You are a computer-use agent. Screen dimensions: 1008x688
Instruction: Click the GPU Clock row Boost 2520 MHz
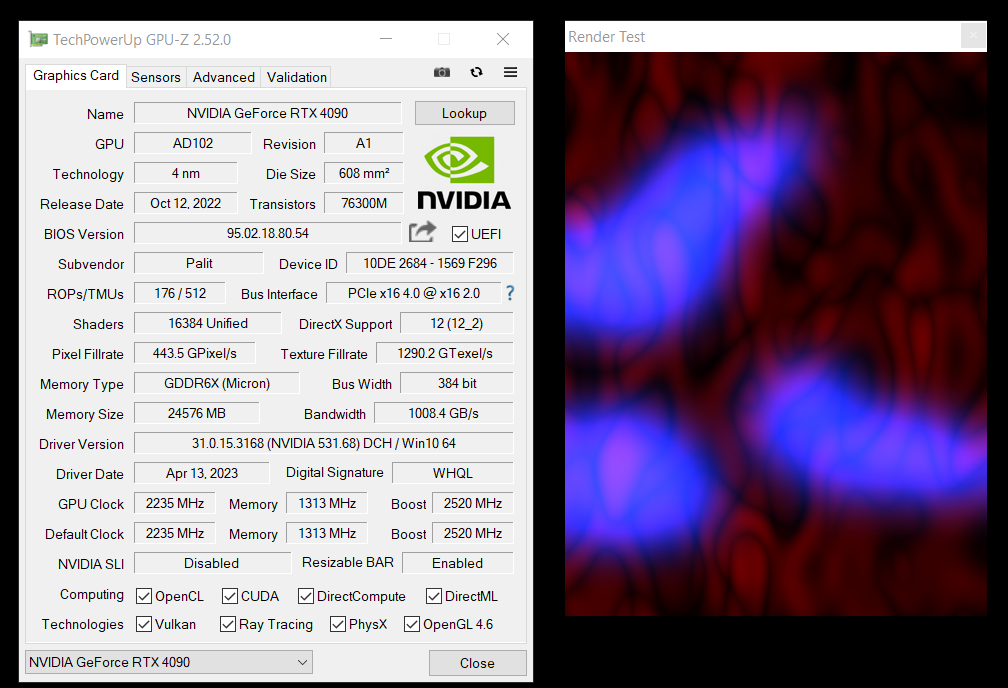click(472, 503)
